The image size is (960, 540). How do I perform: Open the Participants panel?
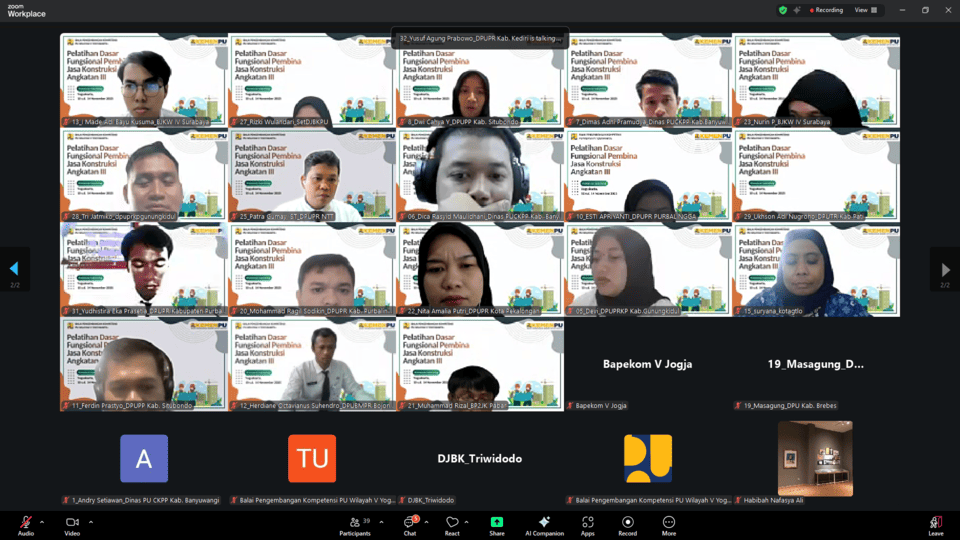354,523
